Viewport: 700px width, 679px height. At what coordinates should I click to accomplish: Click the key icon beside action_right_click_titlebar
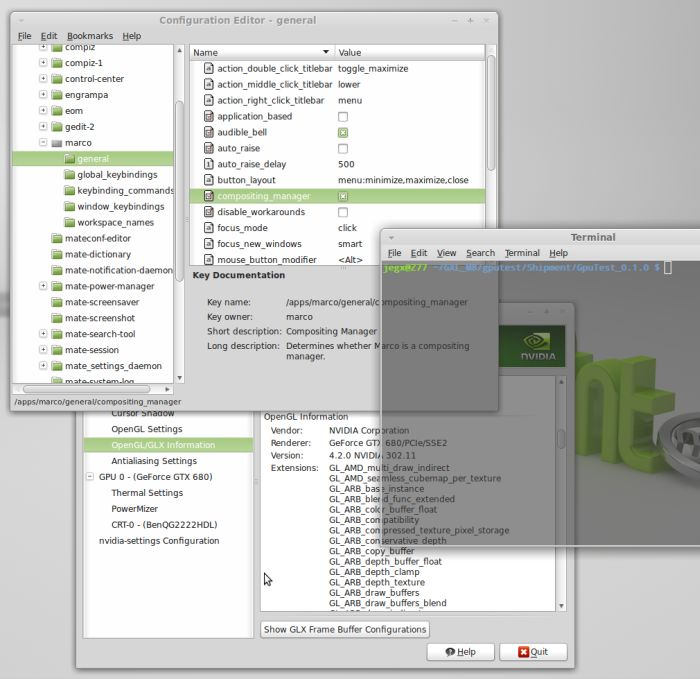[208, 100]
